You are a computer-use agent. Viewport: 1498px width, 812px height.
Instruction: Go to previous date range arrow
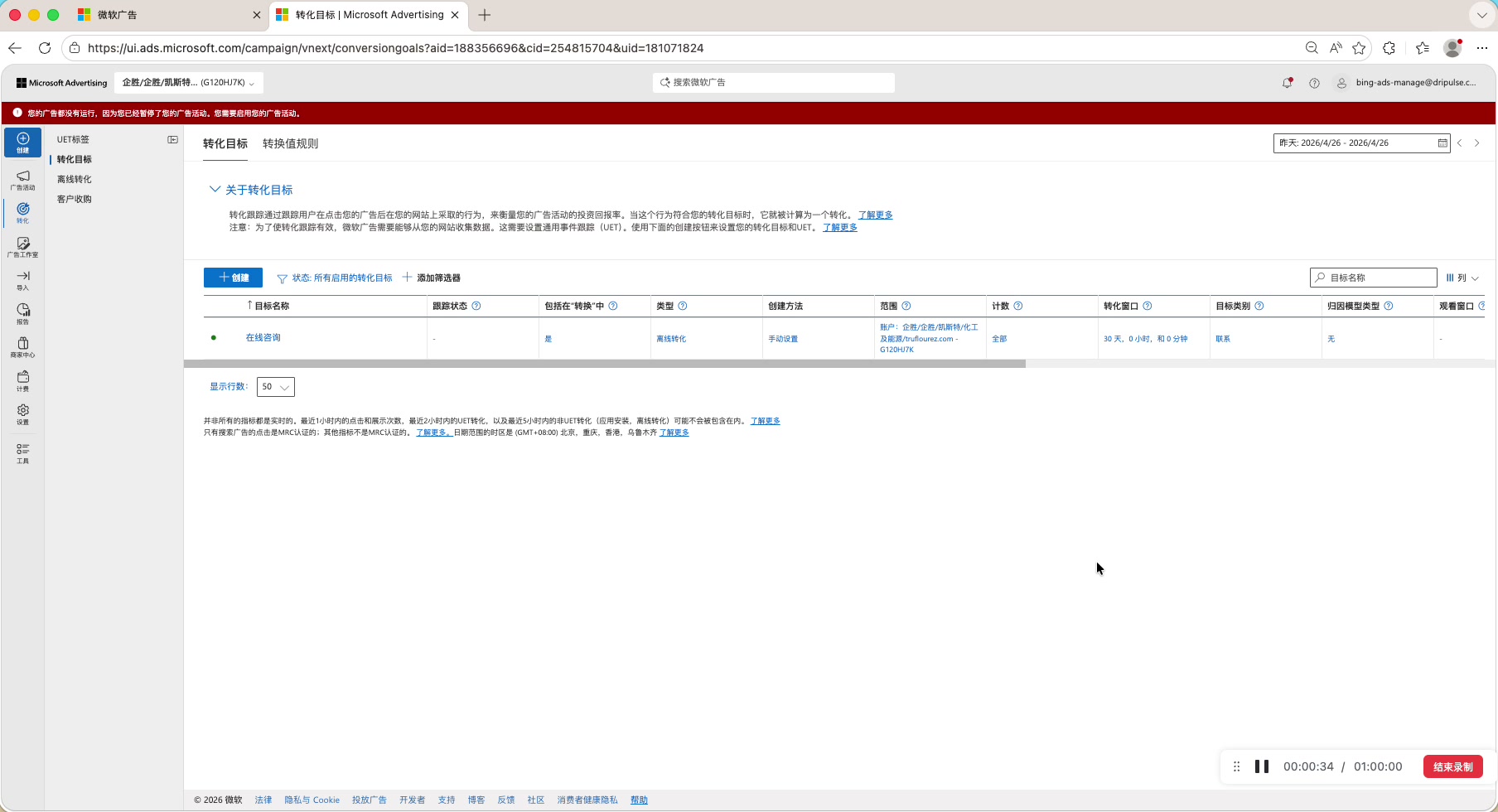[1460, 143]
